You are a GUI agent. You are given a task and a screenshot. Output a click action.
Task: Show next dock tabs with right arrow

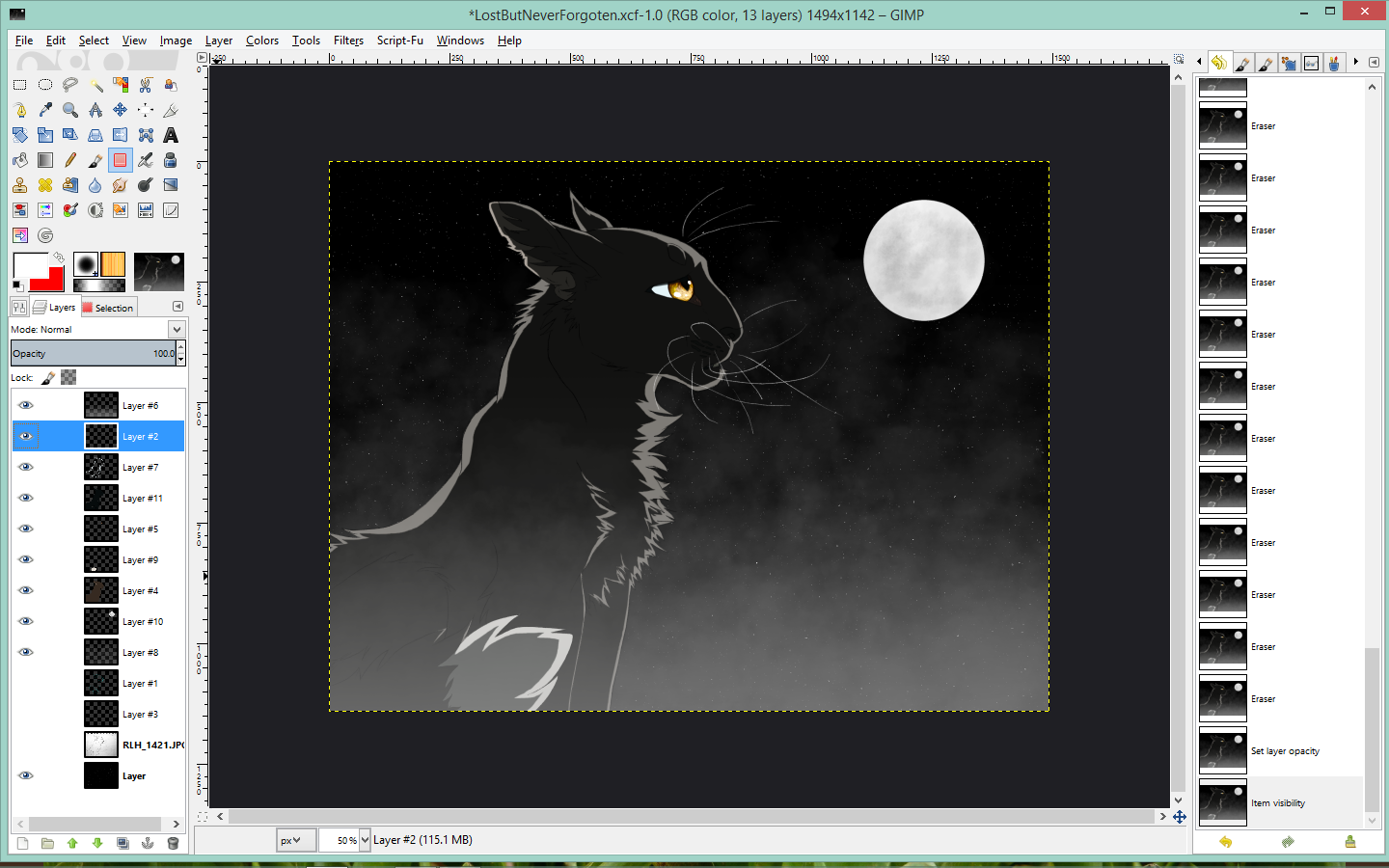[x=1356, y=62]
